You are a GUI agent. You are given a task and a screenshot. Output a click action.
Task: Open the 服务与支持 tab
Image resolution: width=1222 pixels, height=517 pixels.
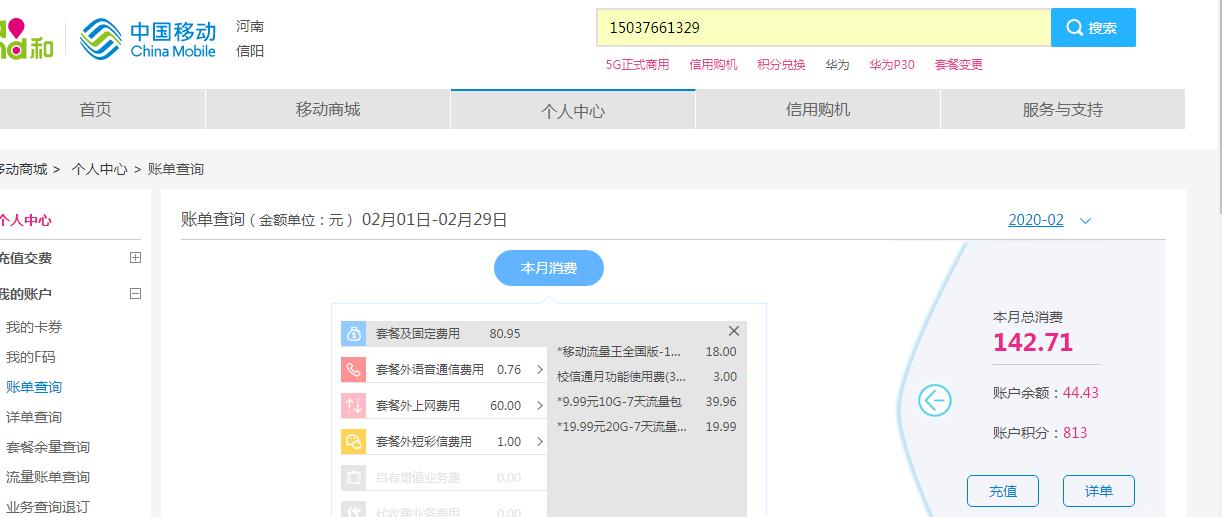tap(1062, 110)
